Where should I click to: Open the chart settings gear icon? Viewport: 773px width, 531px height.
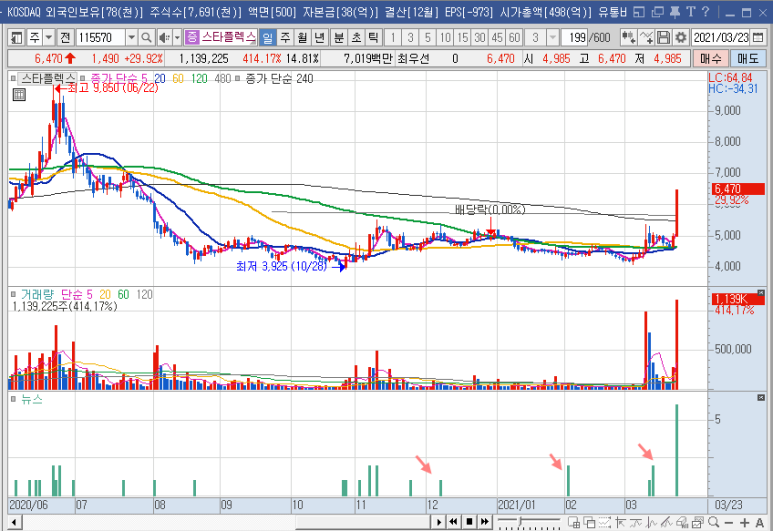click(x=681, y=37)
